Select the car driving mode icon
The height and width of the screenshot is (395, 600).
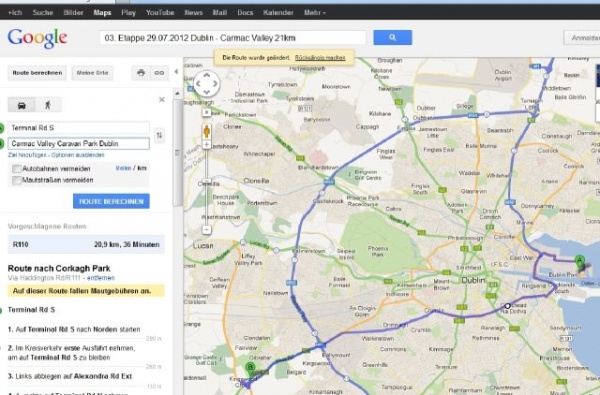[x=21, y=105]
